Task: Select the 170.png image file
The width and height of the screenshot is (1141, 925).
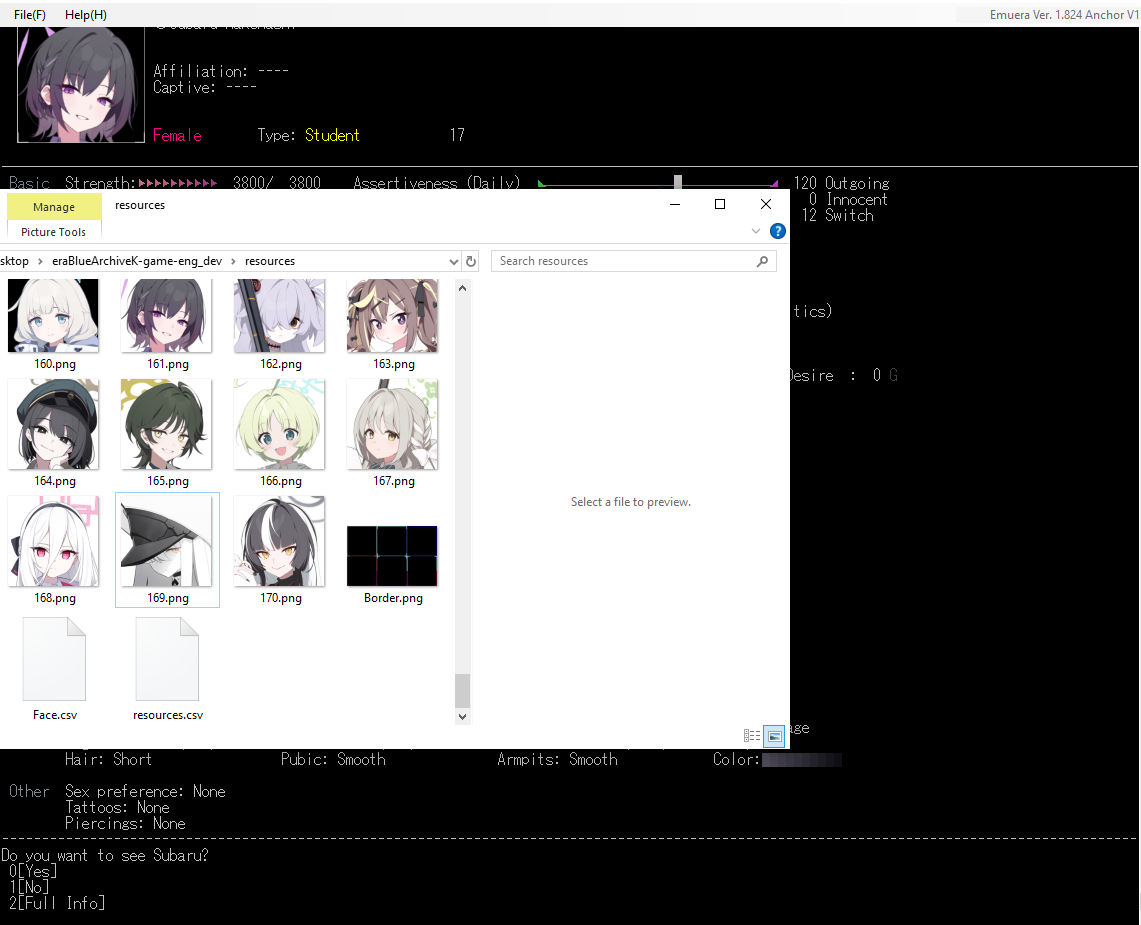Action: tap(279, 541)
